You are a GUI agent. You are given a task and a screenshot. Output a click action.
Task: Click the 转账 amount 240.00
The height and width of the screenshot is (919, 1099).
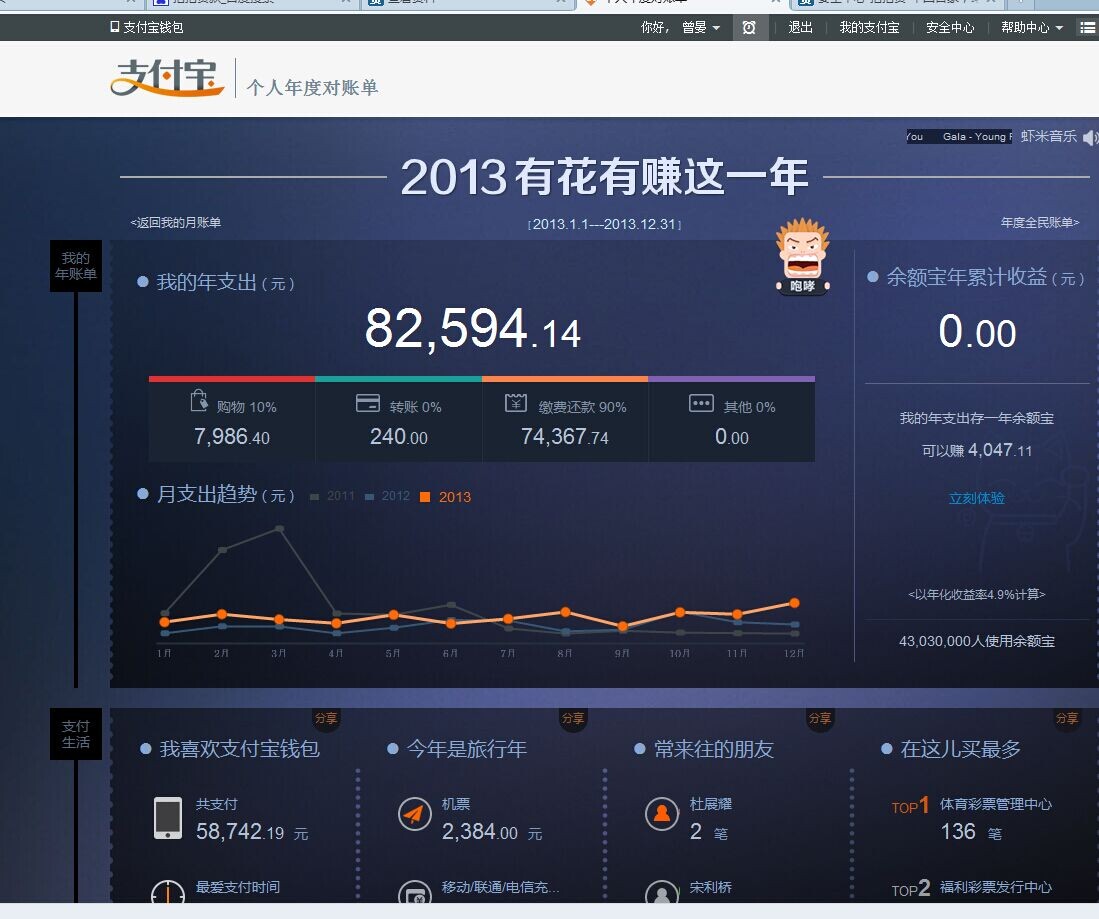pos(399,437)
